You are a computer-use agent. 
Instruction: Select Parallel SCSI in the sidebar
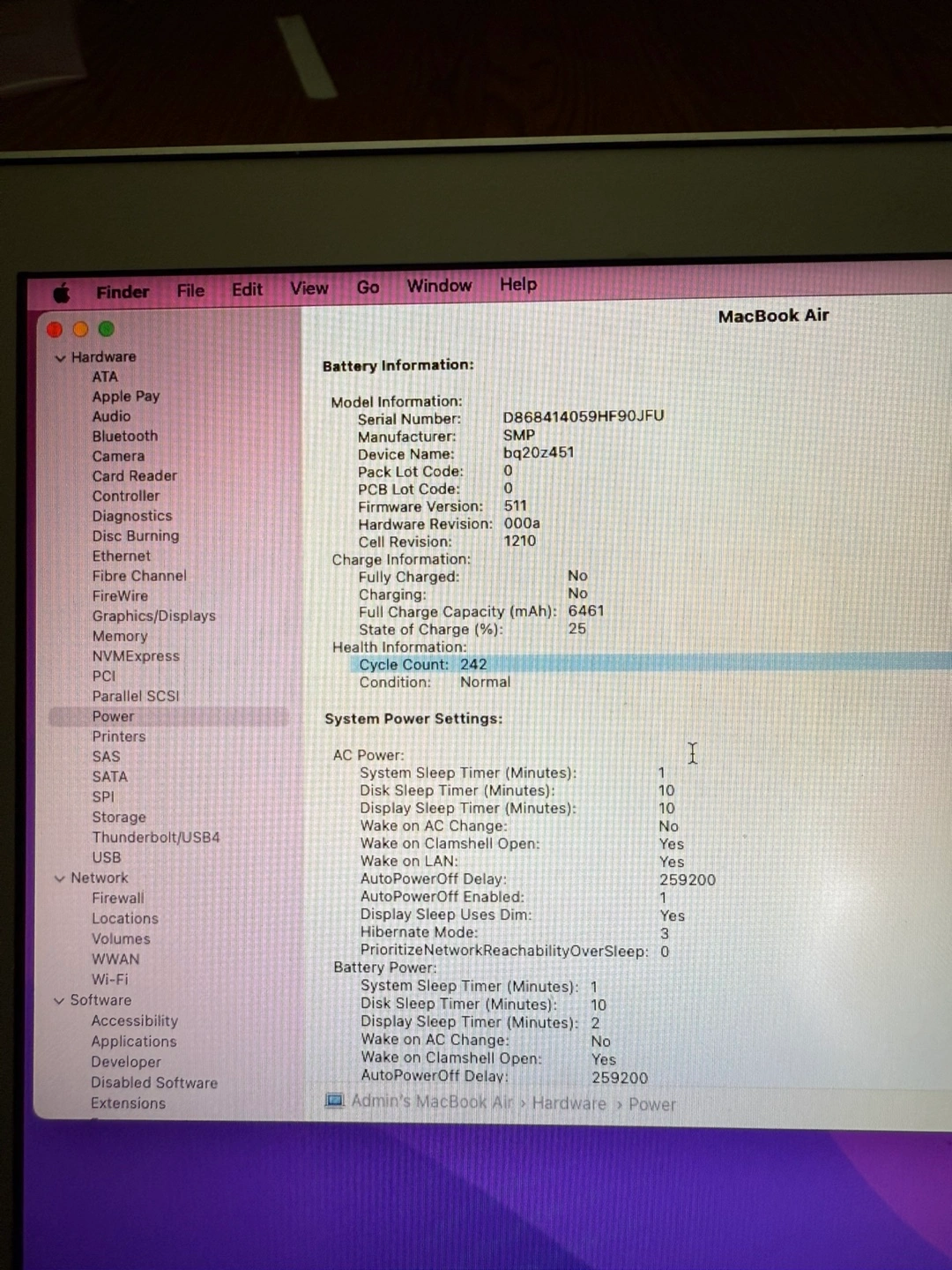(x=136, y=697)
